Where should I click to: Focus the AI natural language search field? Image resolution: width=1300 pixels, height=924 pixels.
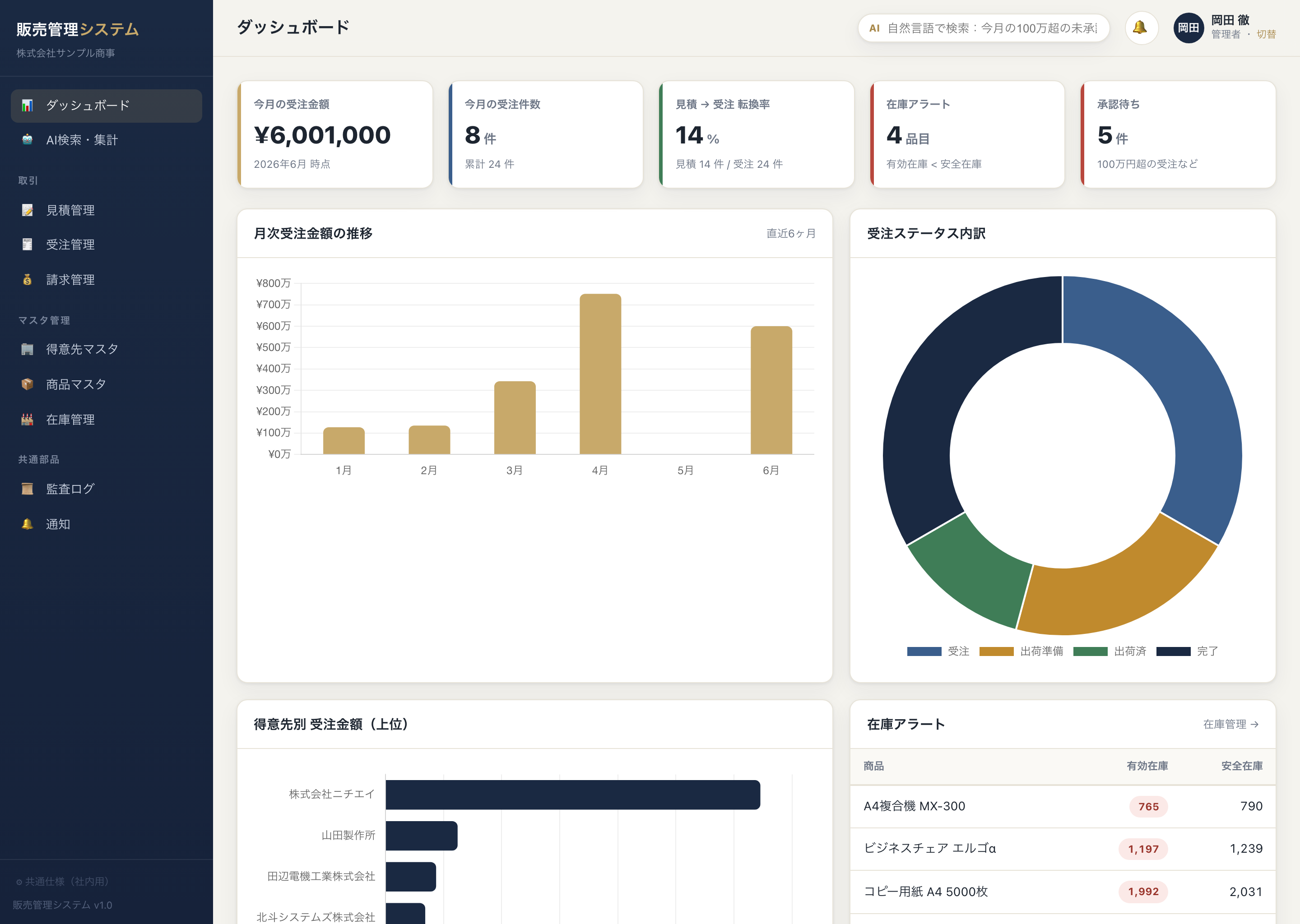984,28
